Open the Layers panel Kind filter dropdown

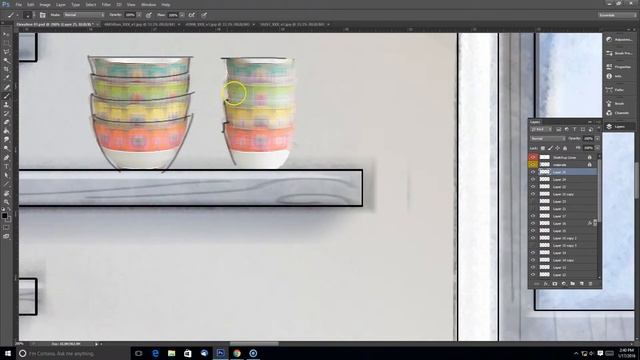541,129
